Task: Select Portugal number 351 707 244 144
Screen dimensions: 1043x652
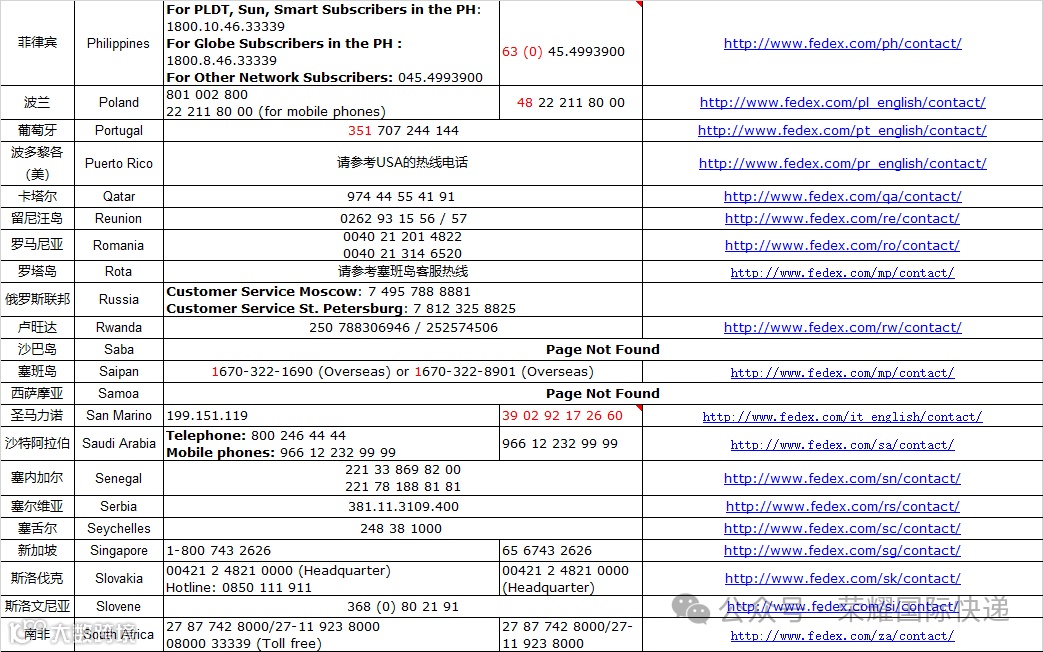Action: pyautogui.click(x=403, y=130)
